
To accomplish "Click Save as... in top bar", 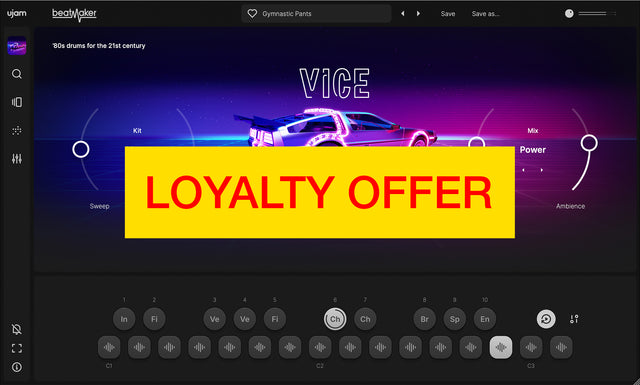I will 485,13.
